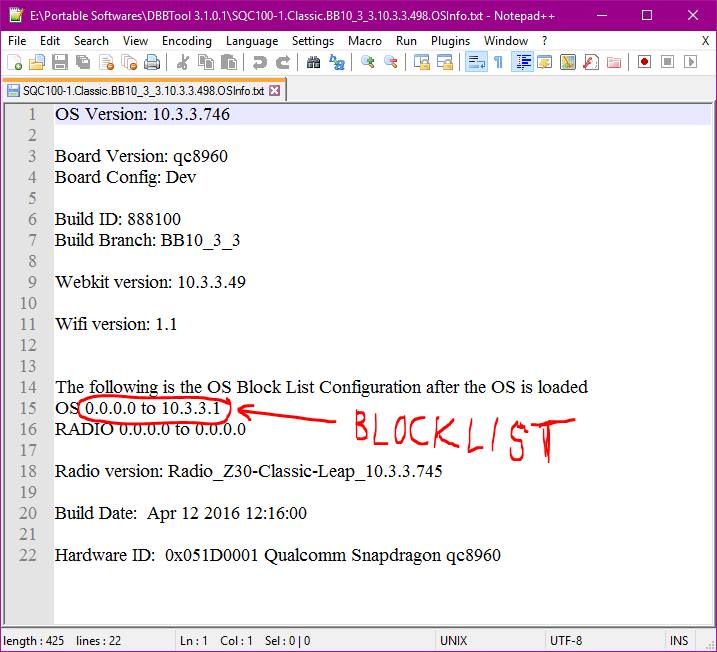Close the OSInfo.txt document tab
Screen dimensions: 717x652
(x=275, y=90)
